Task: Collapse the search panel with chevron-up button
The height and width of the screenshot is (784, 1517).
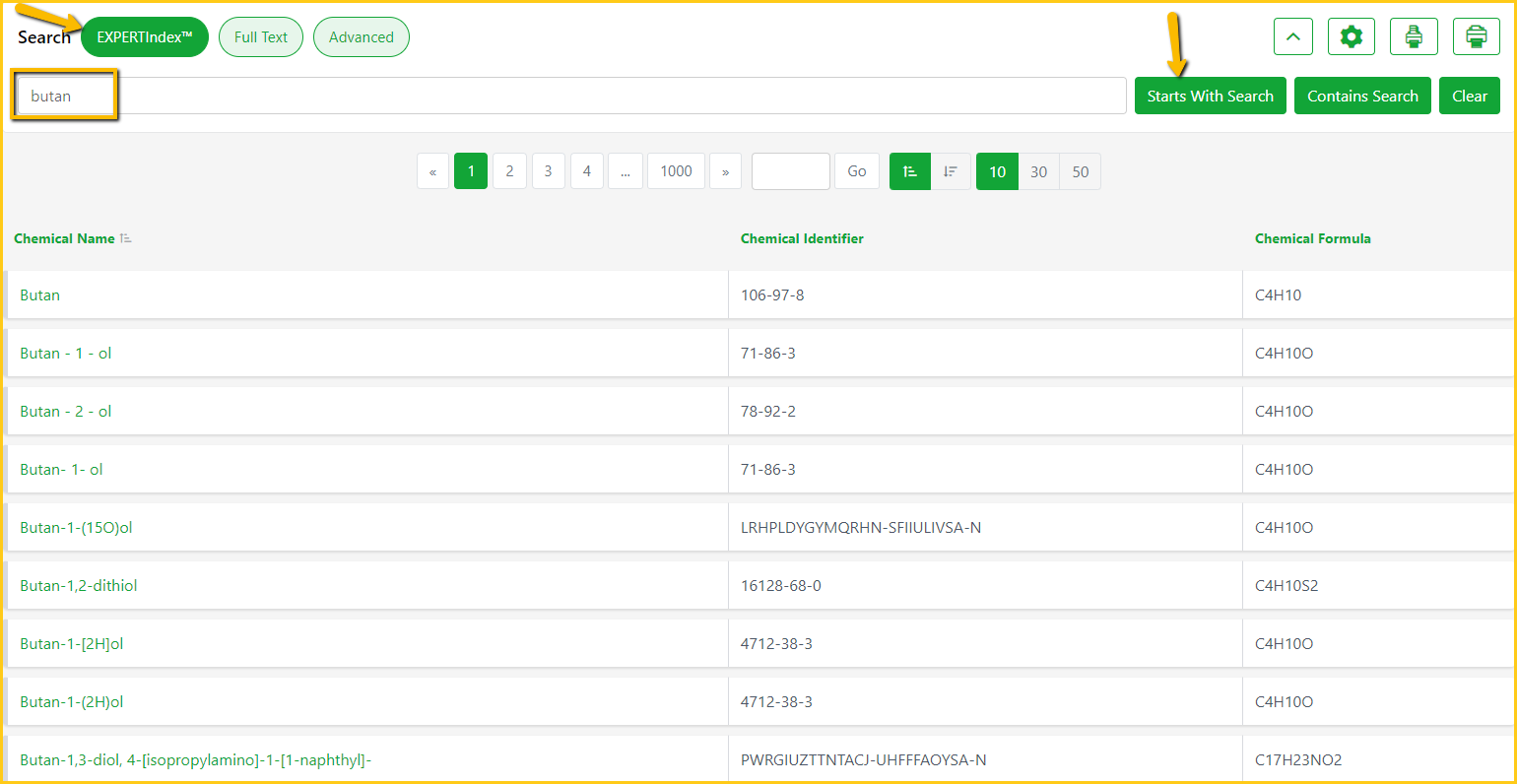Action: pyautogui.click(x=1292, y=37)
